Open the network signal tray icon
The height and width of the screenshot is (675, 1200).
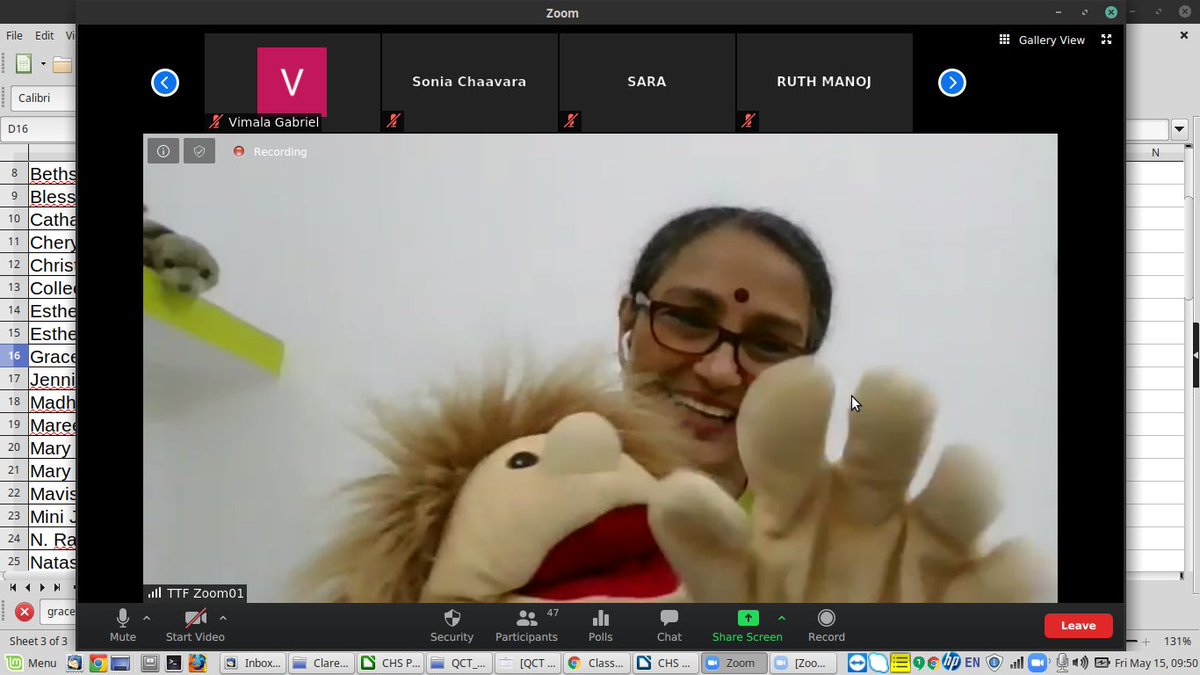click(x=1017, y=662)
